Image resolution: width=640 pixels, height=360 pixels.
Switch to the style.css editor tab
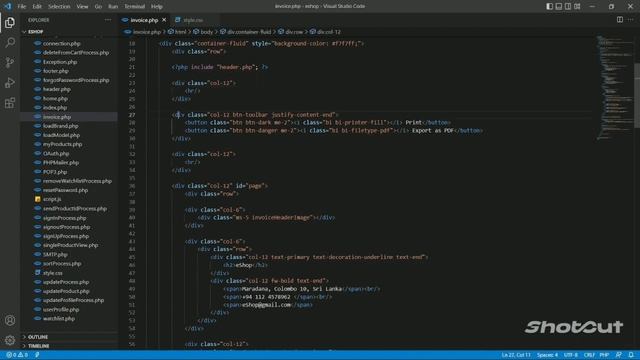tap(193, 20)
